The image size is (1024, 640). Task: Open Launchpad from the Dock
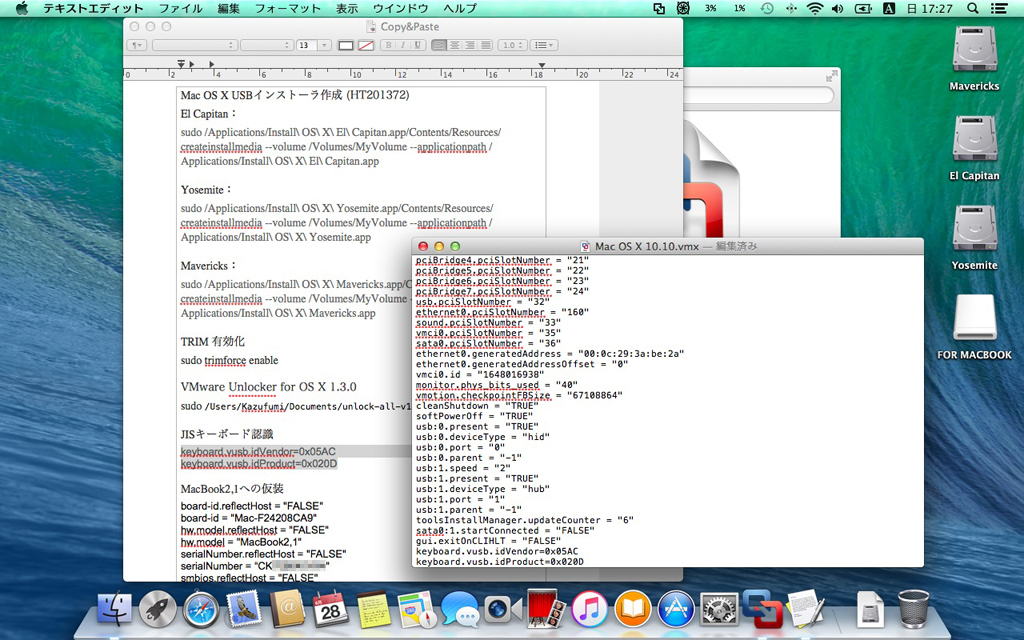click(x=157, y=609)
